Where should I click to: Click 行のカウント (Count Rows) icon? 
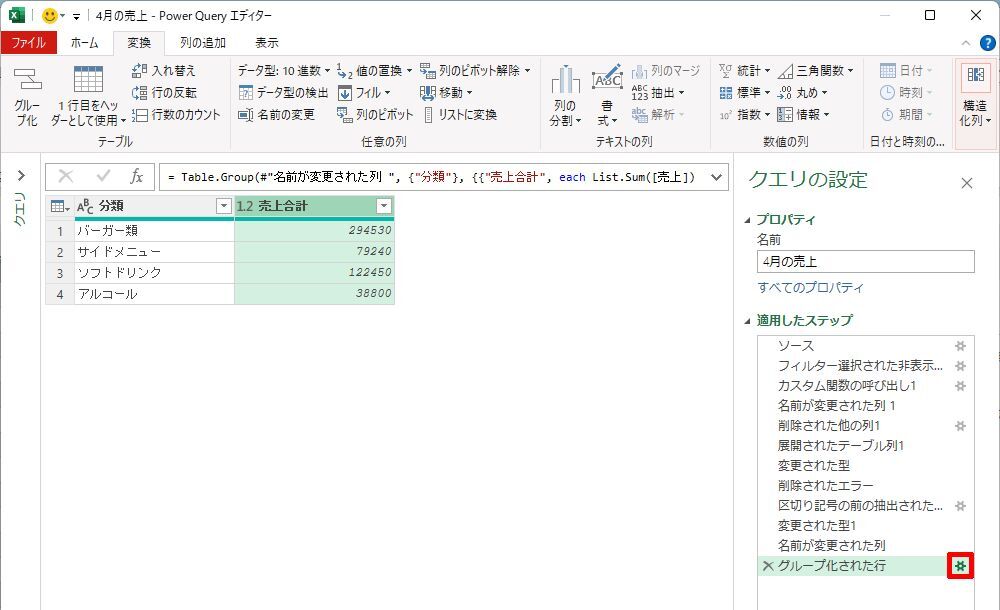pyautogui.click(x=140, y=115)
